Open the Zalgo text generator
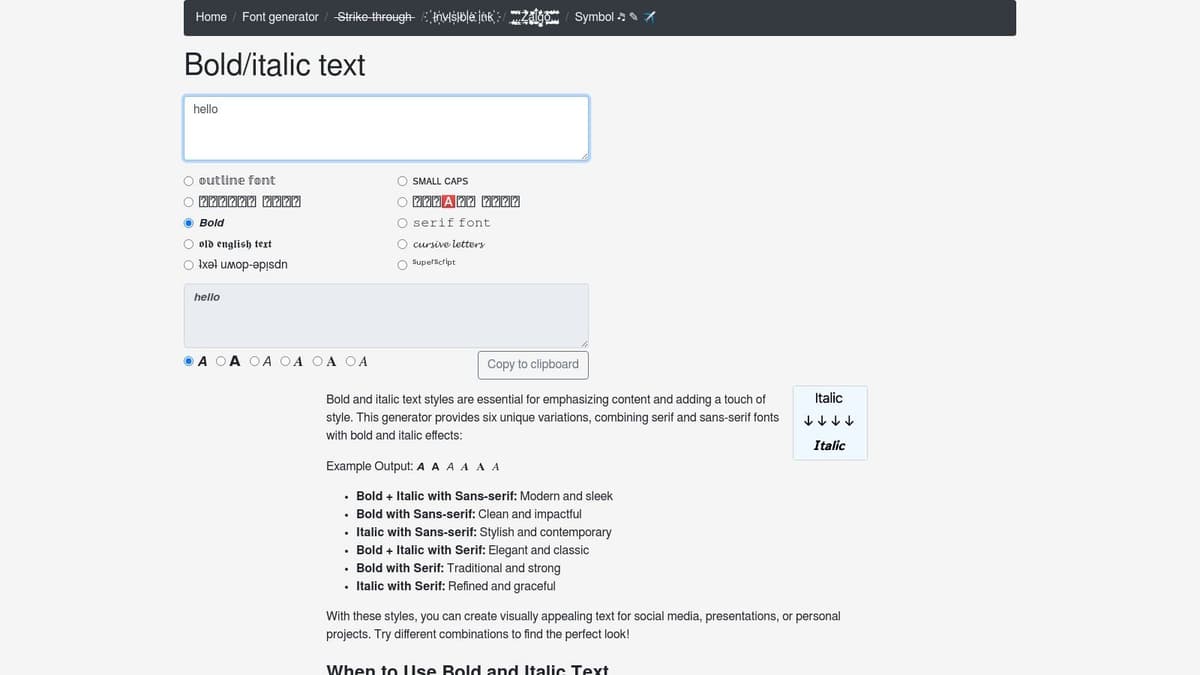Image resolution: width=1200 pixels, height=675 pixels. pos(534,17)
